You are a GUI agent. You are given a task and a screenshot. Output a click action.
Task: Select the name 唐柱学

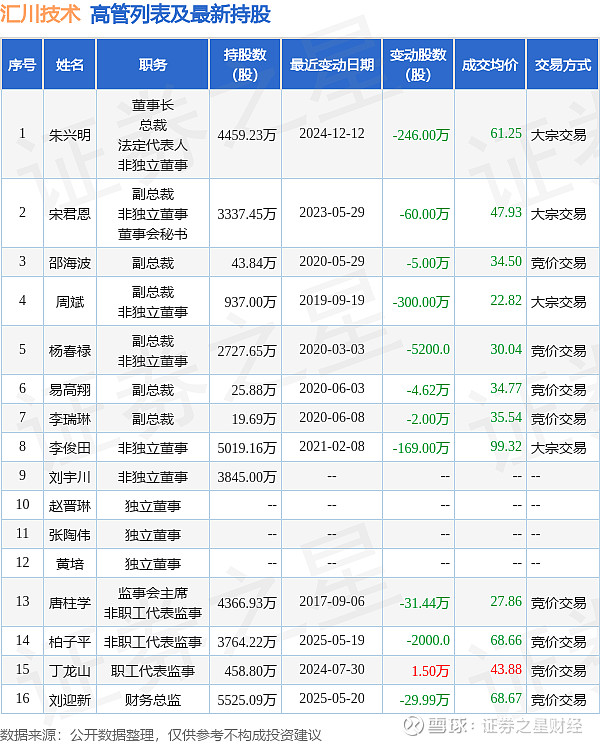(70, 603)
